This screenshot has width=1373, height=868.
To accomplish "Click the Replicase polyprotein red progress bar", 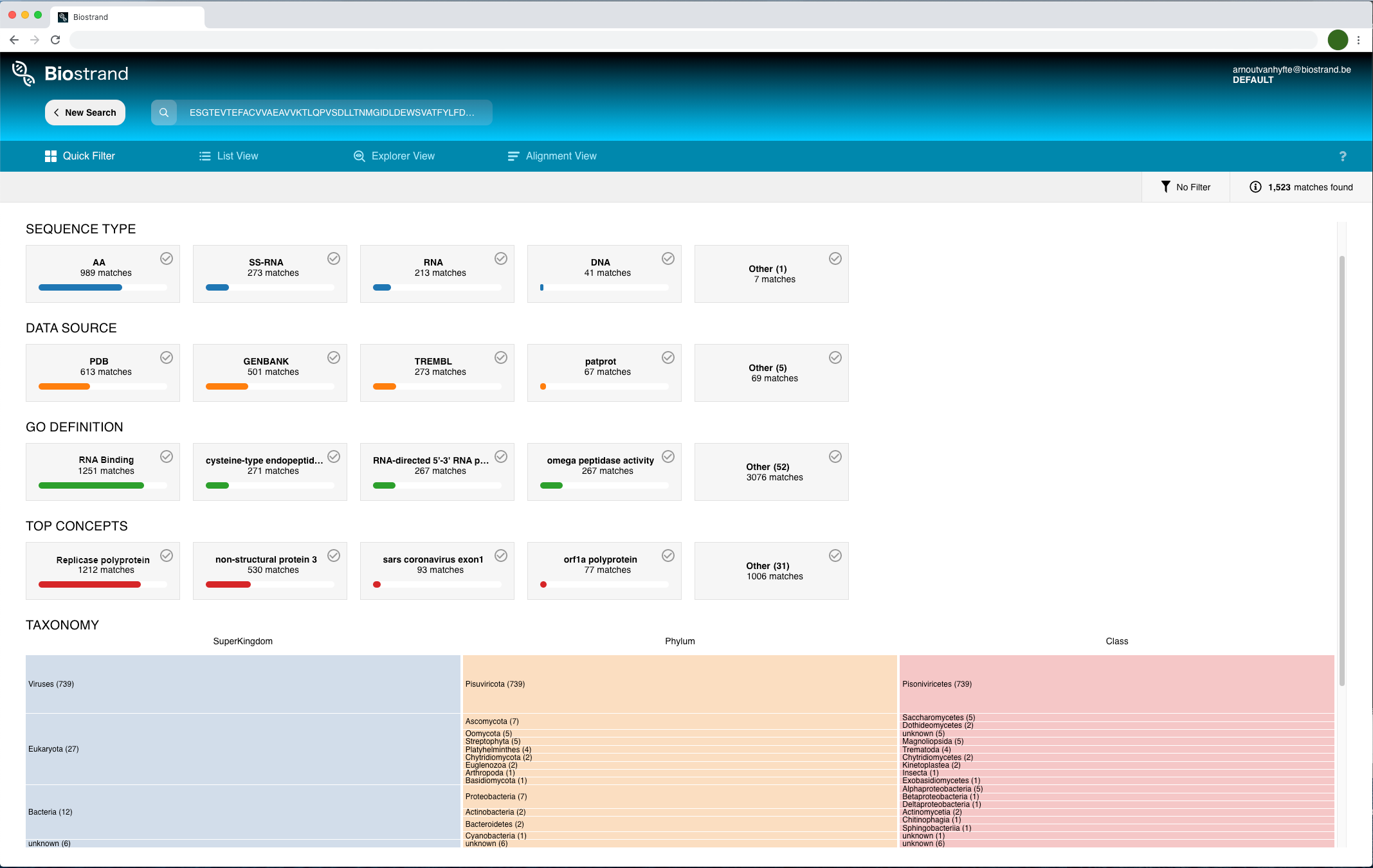I will pyautogui.click(x=89, y=584).
